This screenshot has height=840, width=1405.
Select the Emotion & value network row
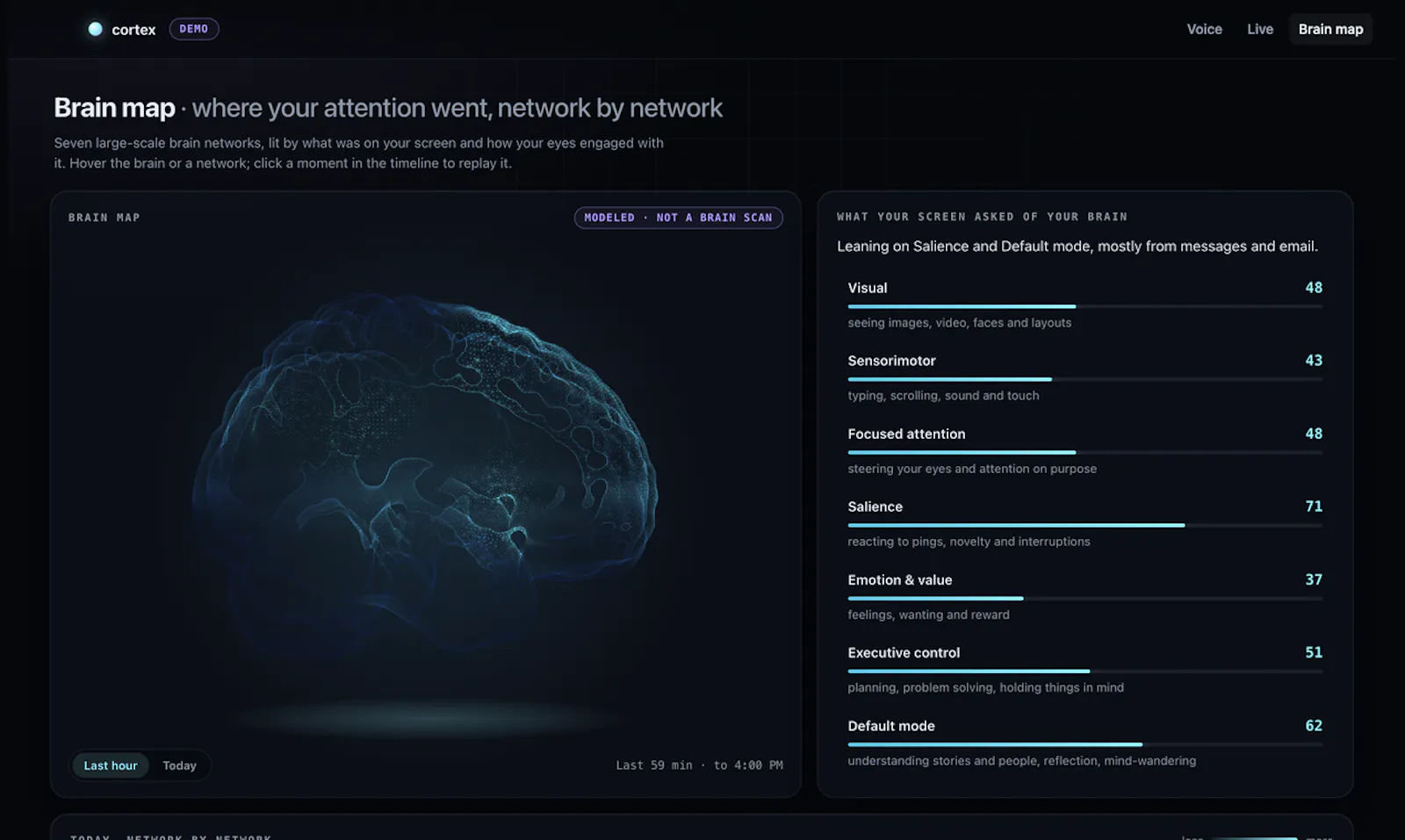pos(1084,596)
